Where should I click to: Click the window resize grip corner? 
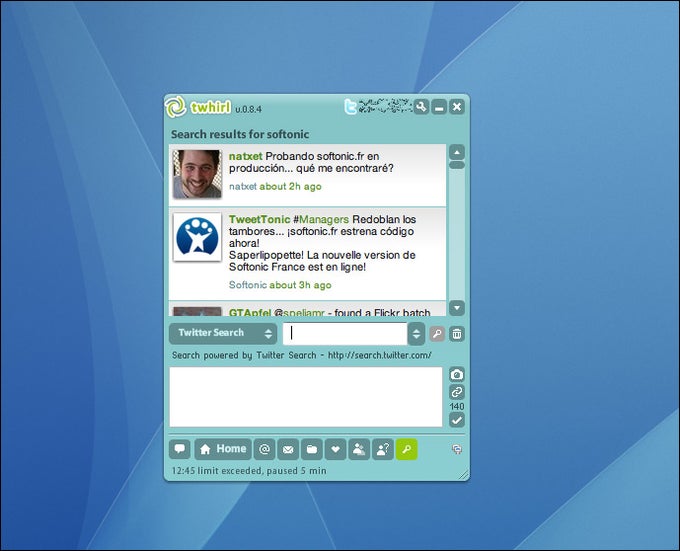coord(464,475)
